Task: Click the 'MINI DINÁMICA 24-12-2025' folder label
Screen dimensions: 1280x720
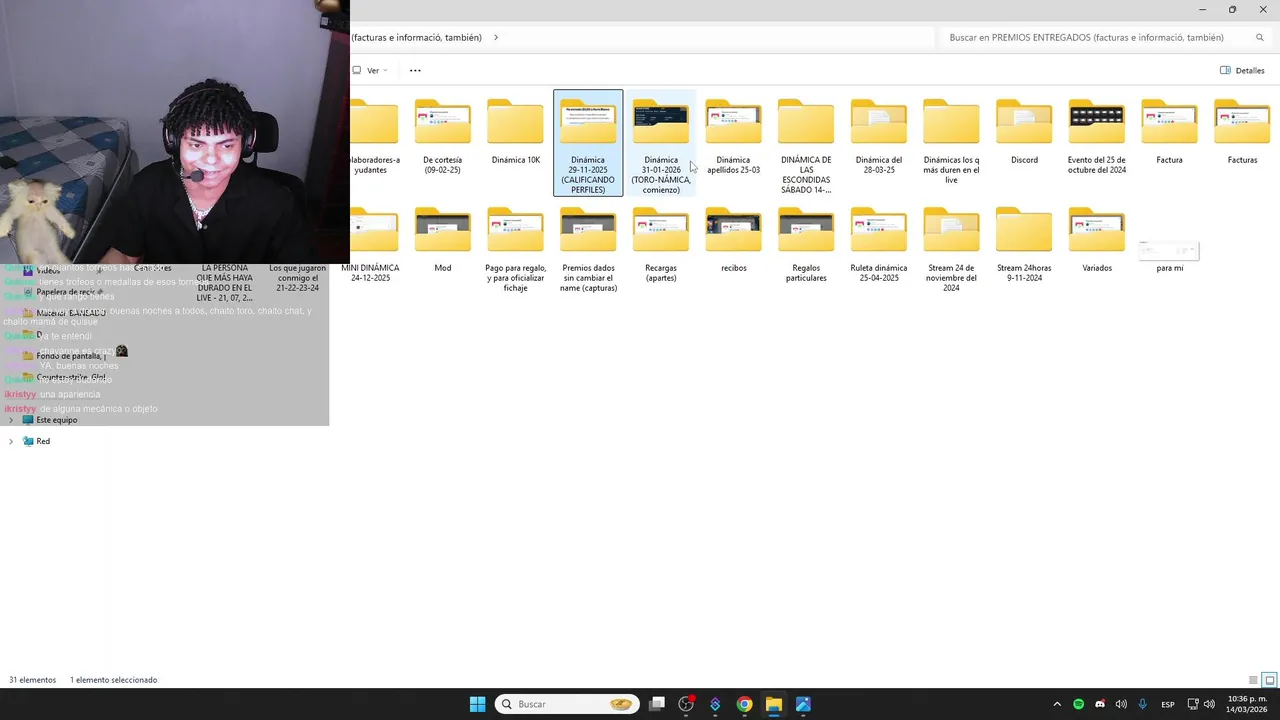Action: [x=370, y=273]
